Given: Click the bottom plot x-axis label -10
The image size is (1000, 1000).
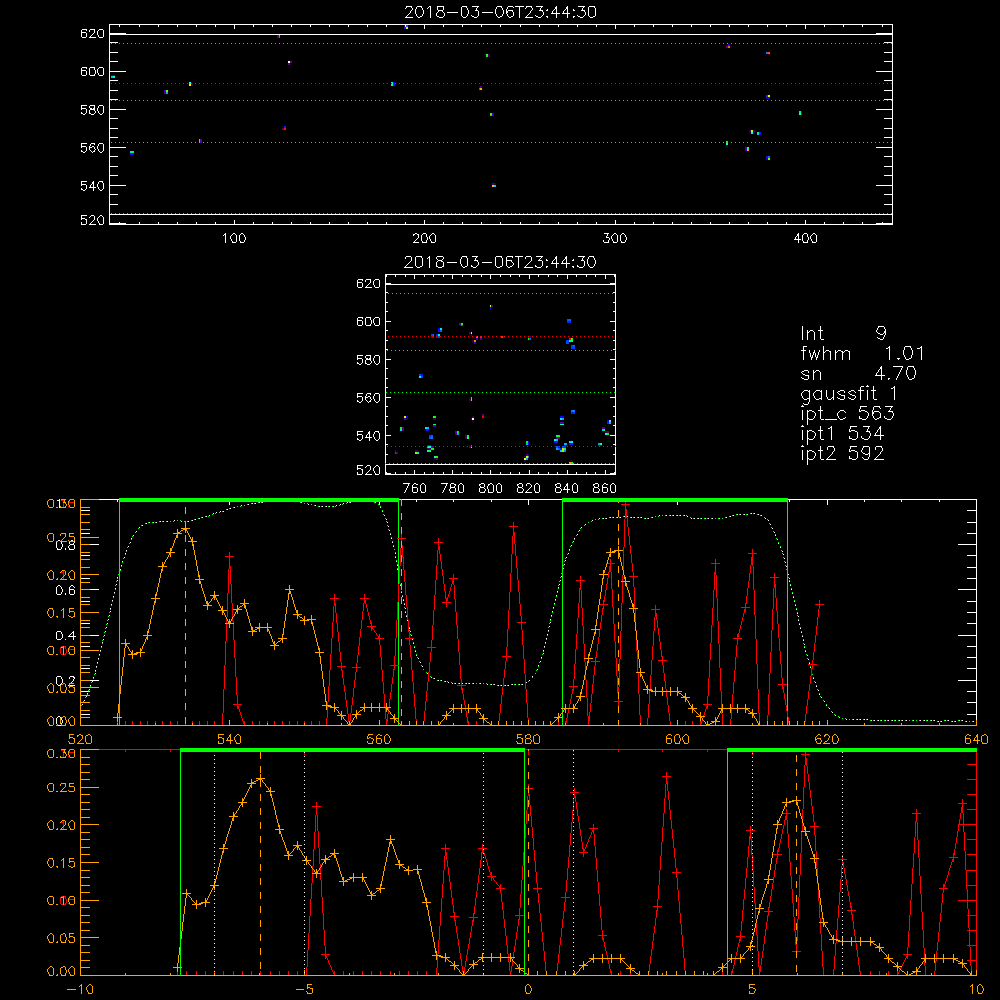Looking at the screenshot, I should click(x=80, y=989).
